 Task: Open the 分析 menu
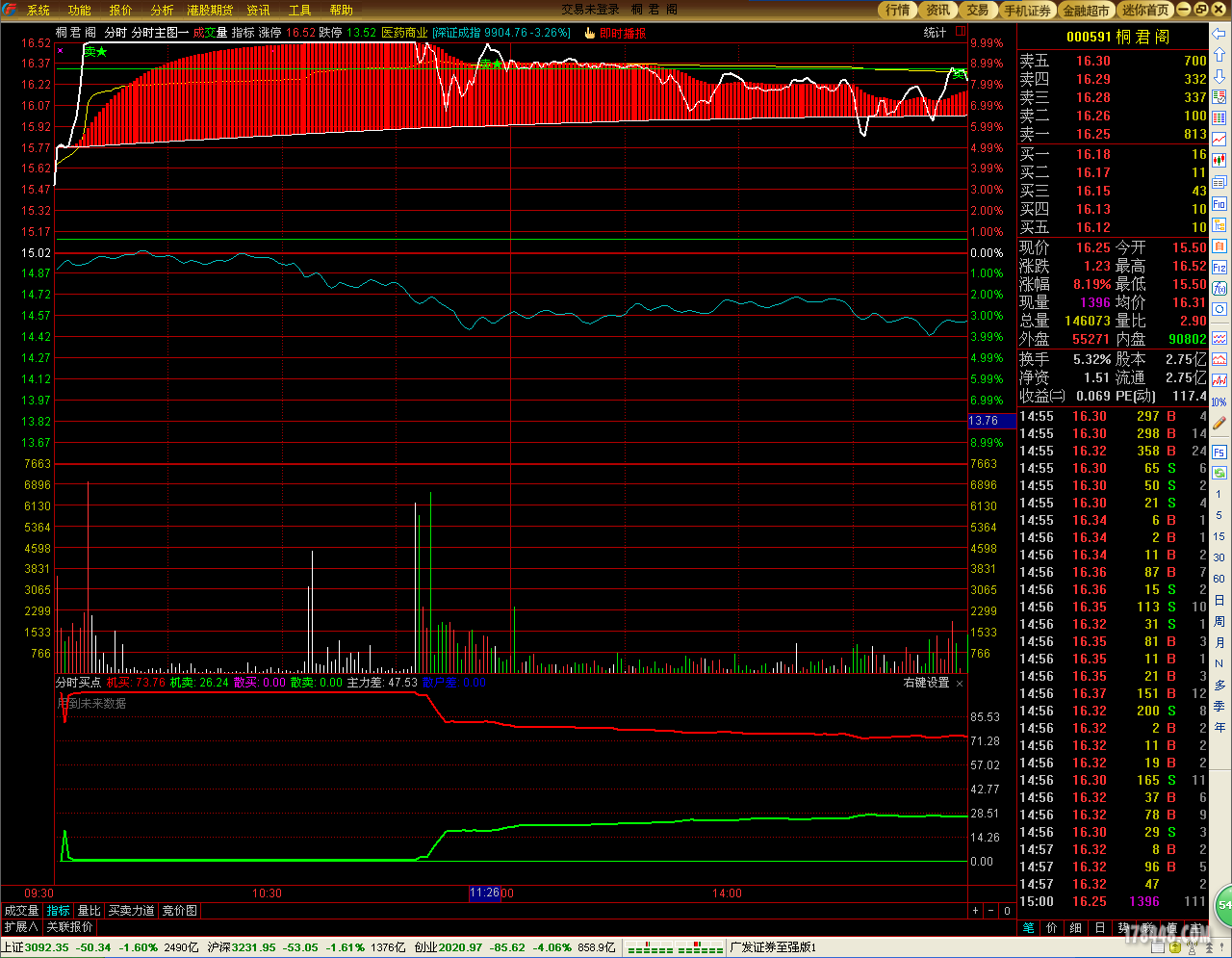[163, 10]
